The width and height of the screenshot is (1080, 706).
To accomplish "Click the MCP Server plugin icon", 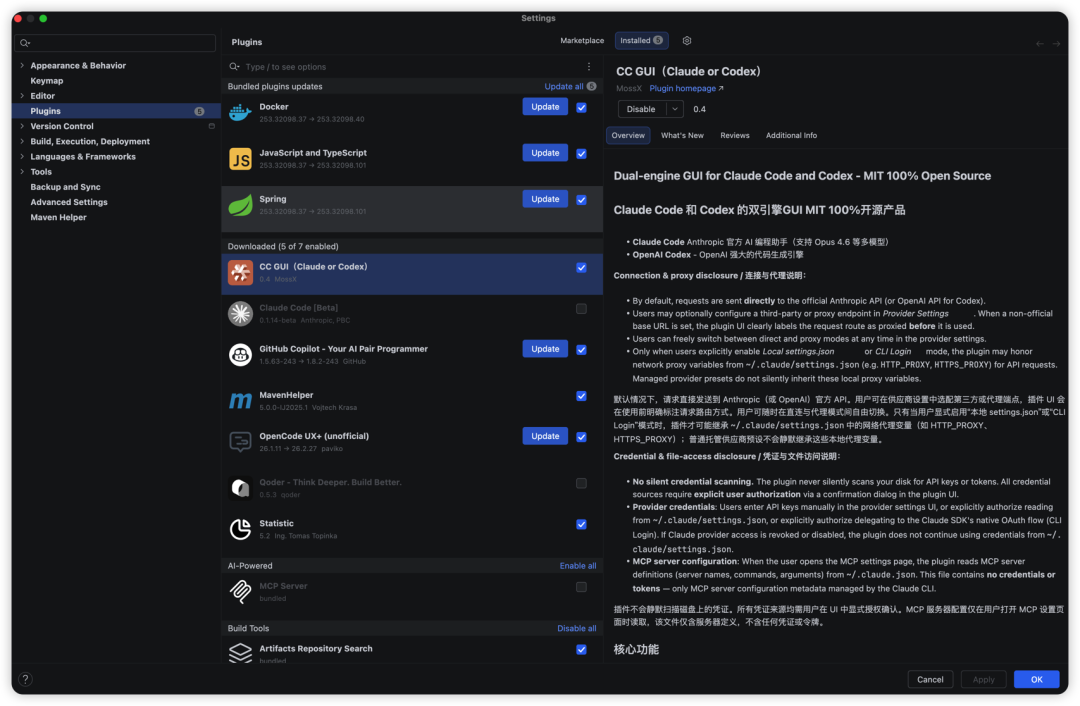I will tap(240, 592).
